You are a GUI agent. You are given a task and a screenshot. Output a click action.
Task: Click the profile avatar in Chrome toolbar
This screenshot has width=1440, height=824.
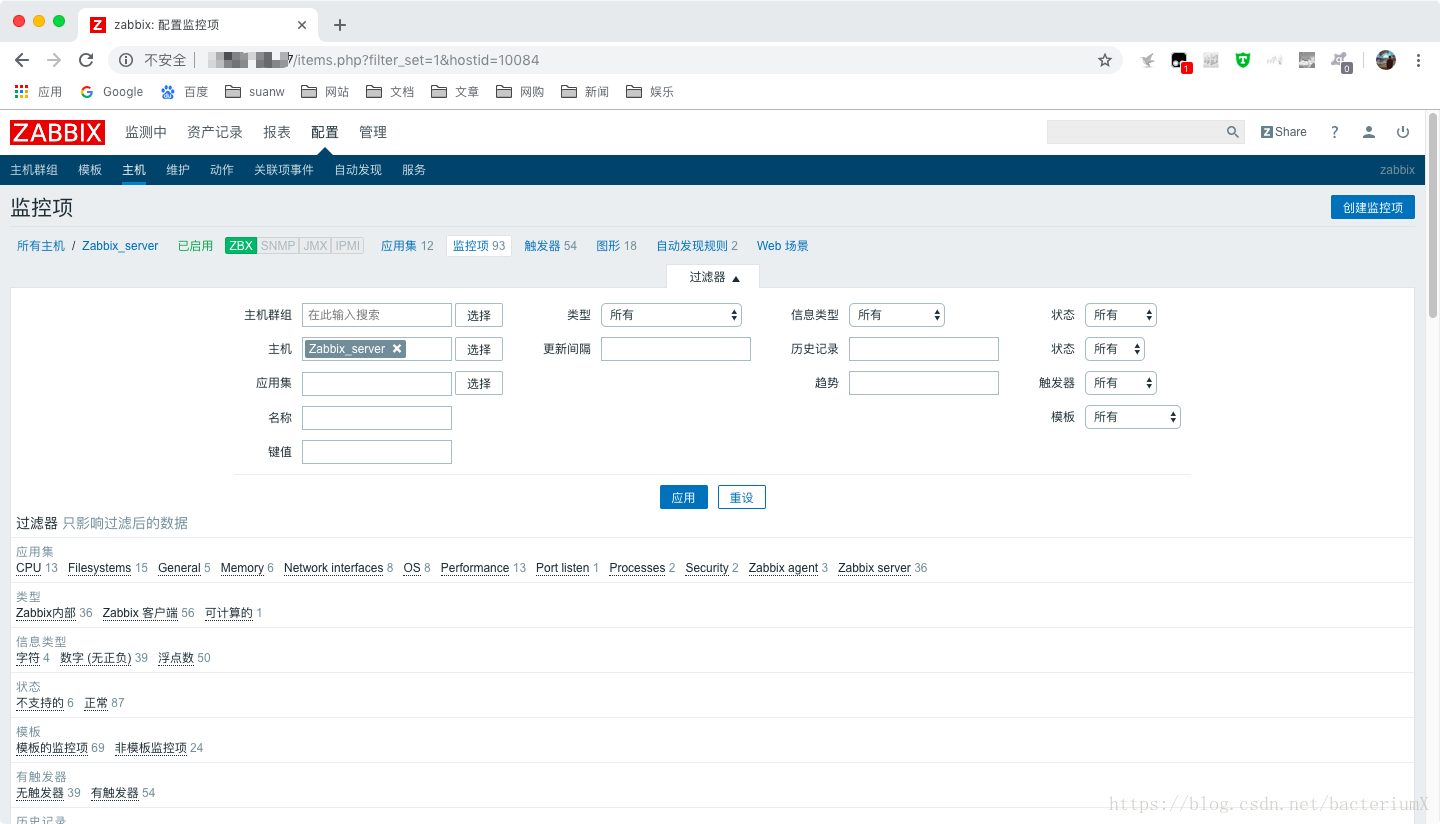(1386, 60)
